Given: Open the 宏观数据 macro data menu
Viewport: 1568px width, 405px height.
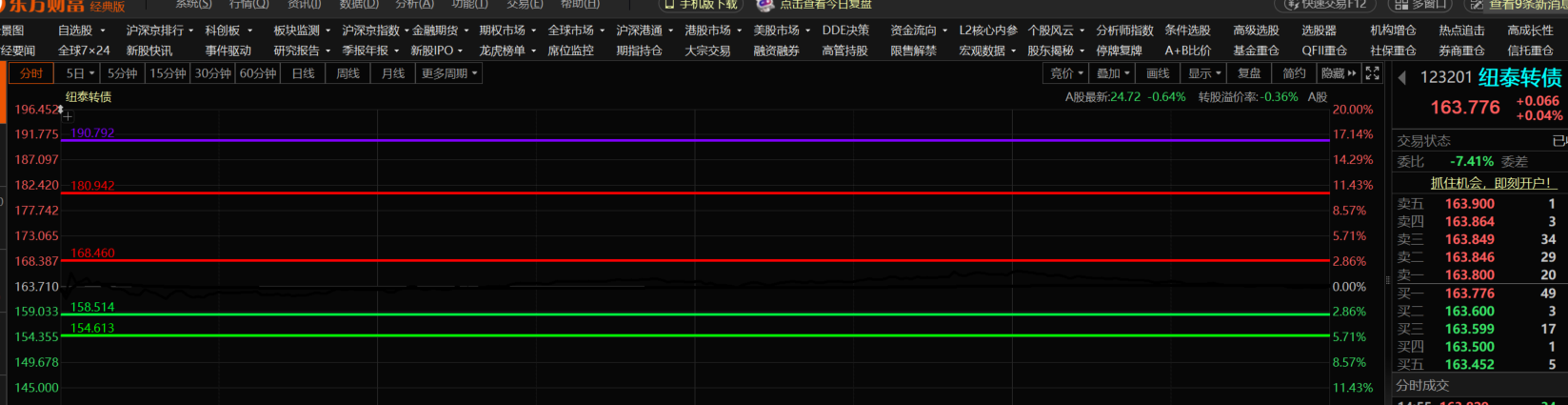Looking at the screenshot, I should click(987, 51).
